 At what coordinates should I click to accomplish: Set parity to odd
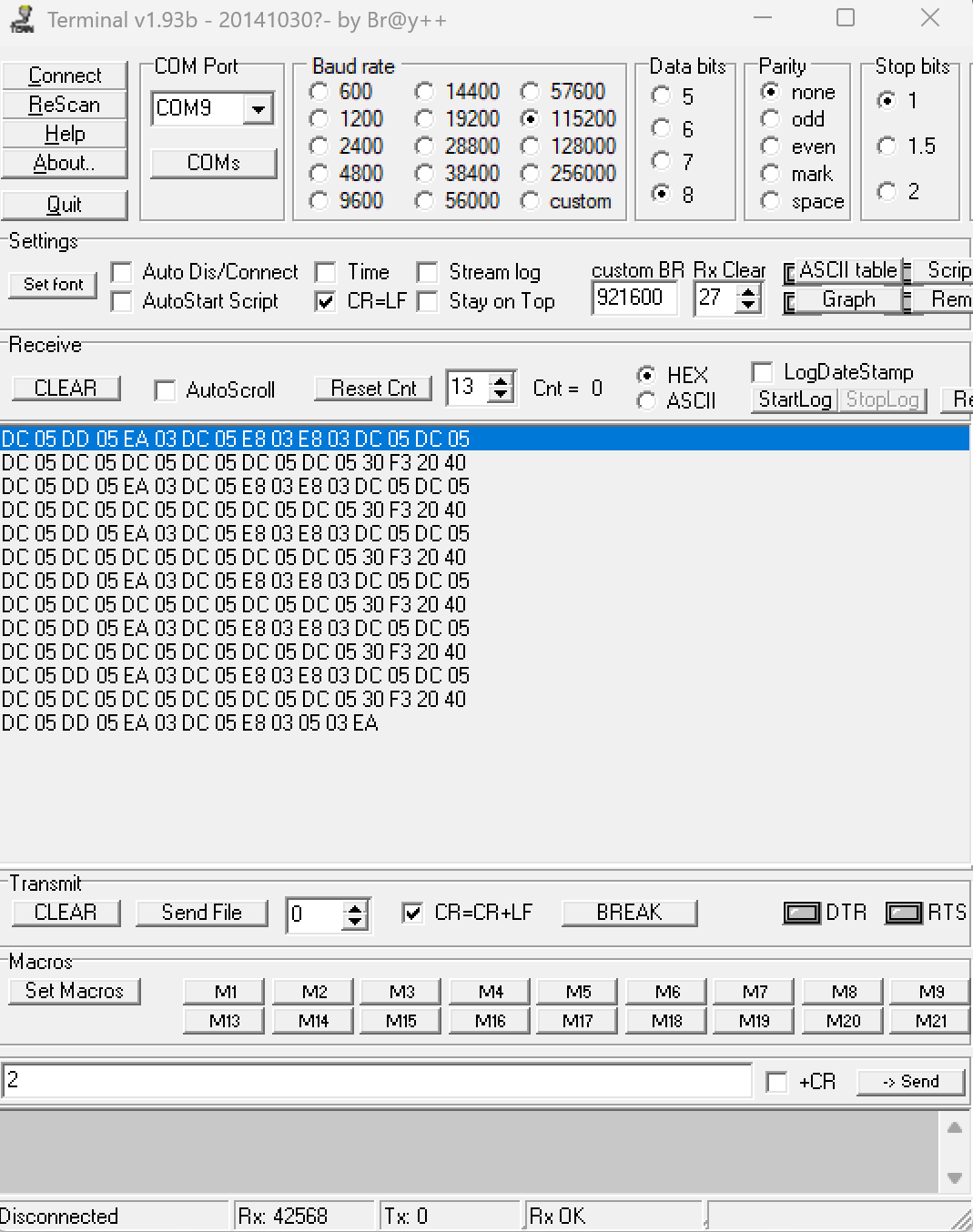[x=770, y=119]
